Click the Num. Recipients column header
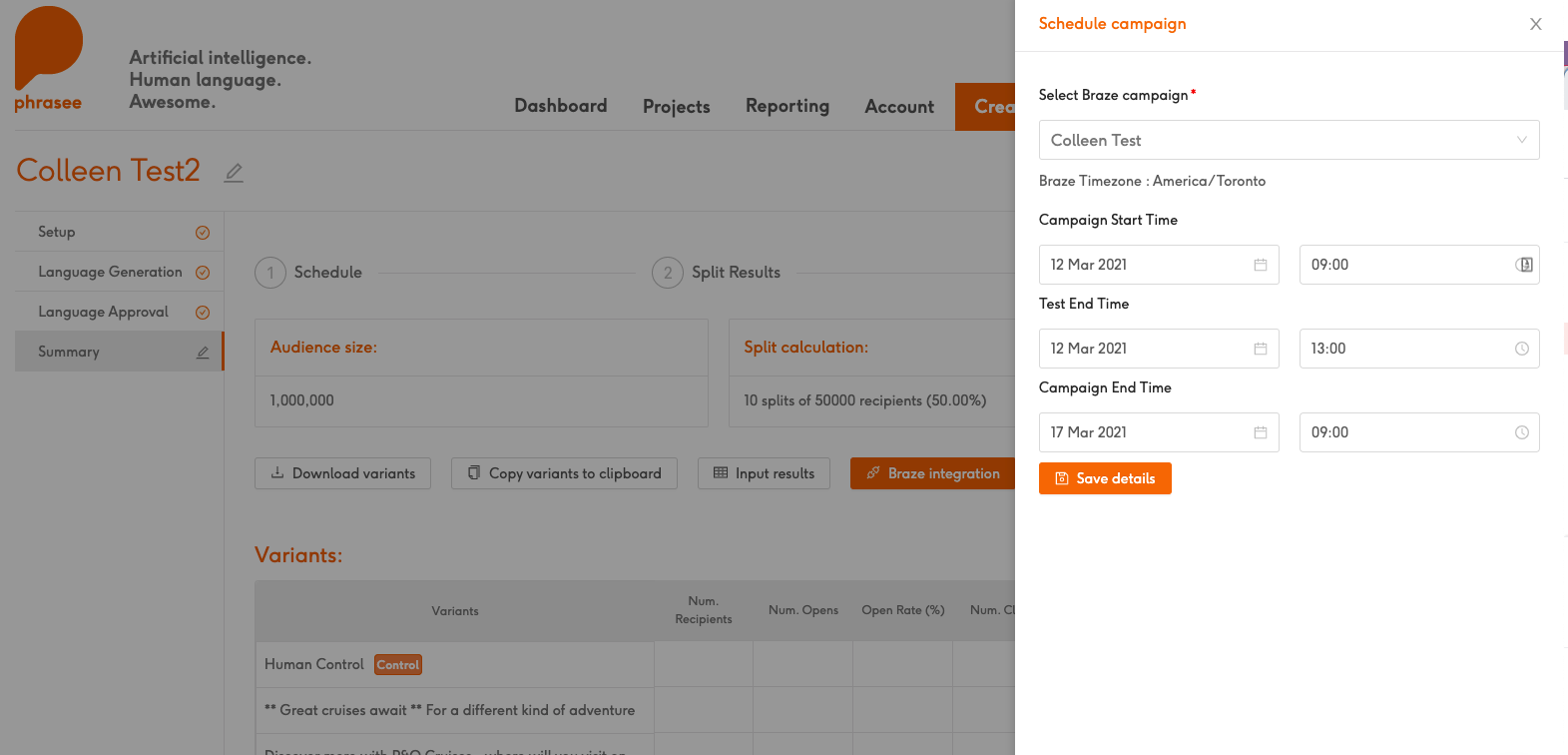 pos(704,610)
